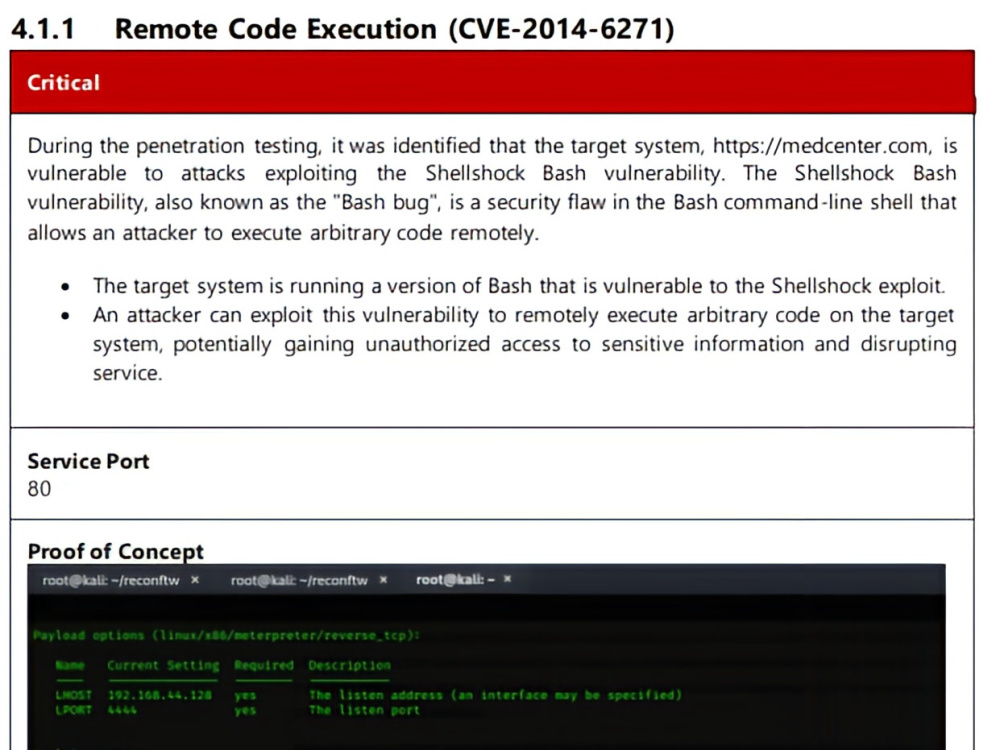Click the red 'Critical' severity banner
The width and height of the screenshot is (1000, 750).
[x=492, y=82]
